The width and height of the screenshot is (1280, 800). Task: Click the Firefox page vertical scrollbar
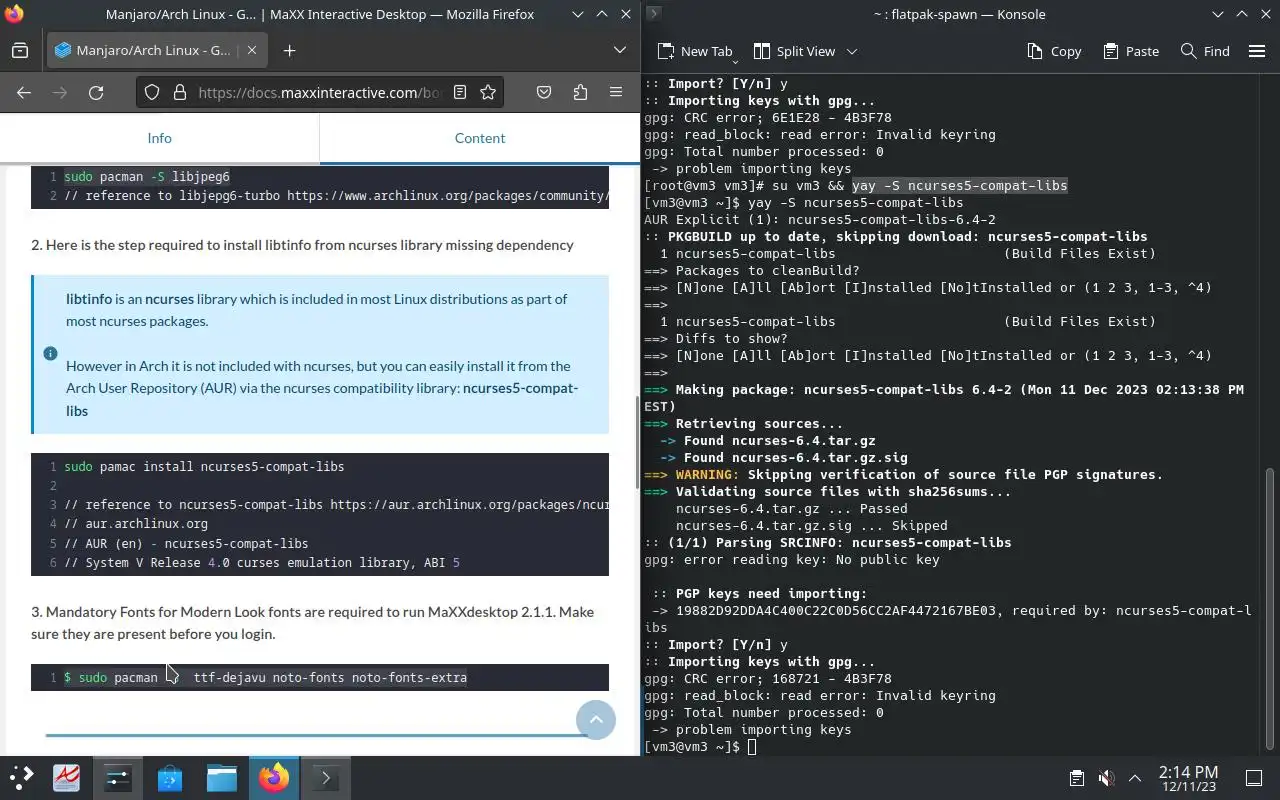(x=636, y=443)
